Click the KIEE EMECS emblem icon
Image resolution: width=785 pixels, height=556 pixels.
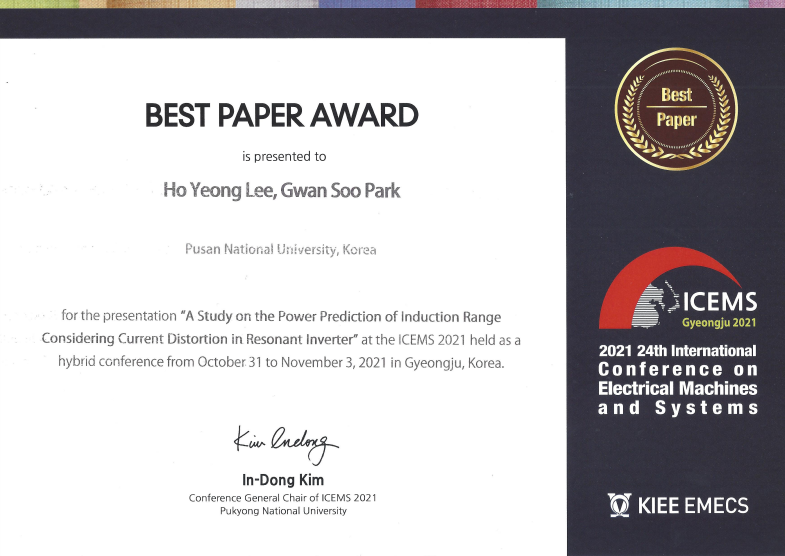(619, 505)
